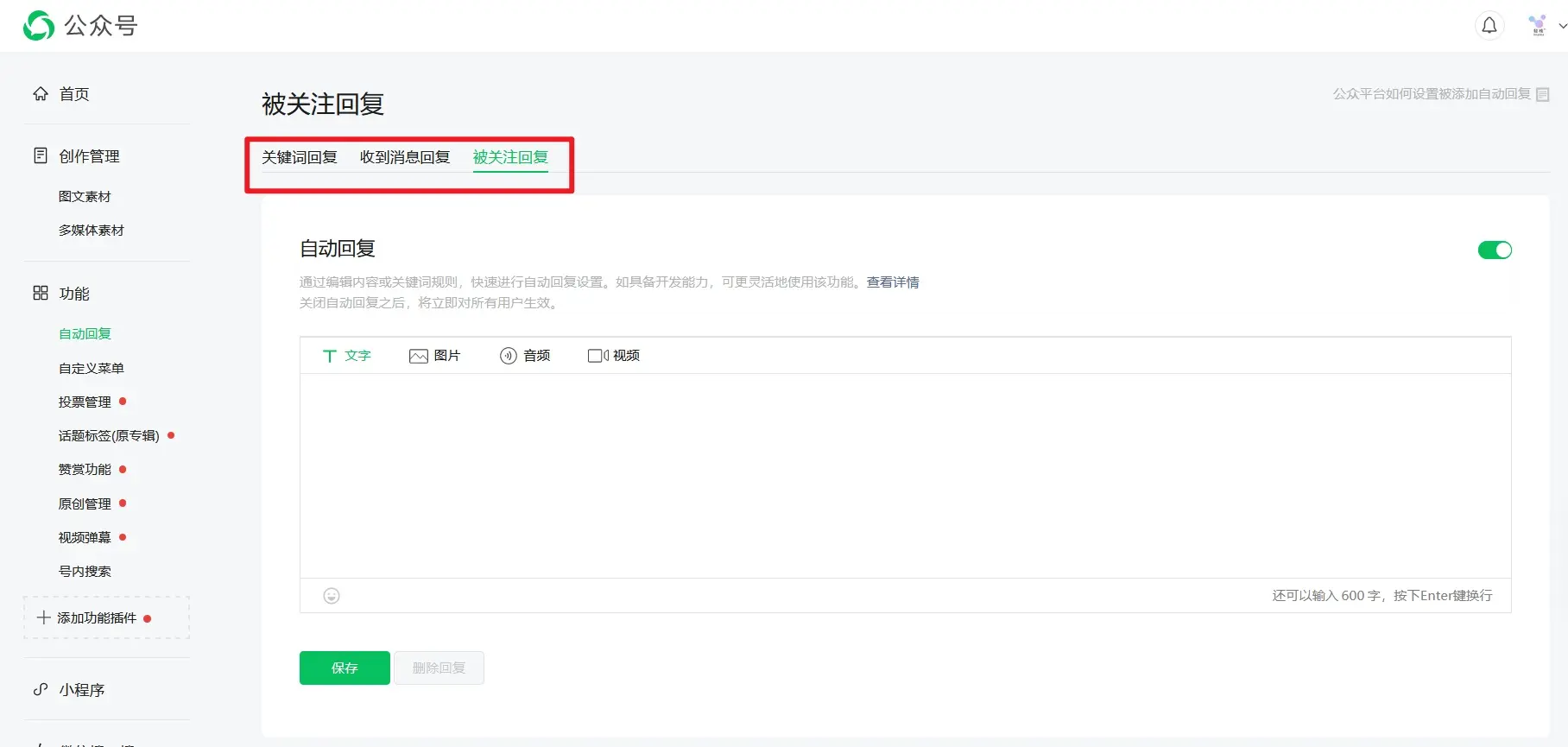The width and height of the screenshot is (1568, 747).
Task: Open the help document icon top right
Action: coord(1543,94)
